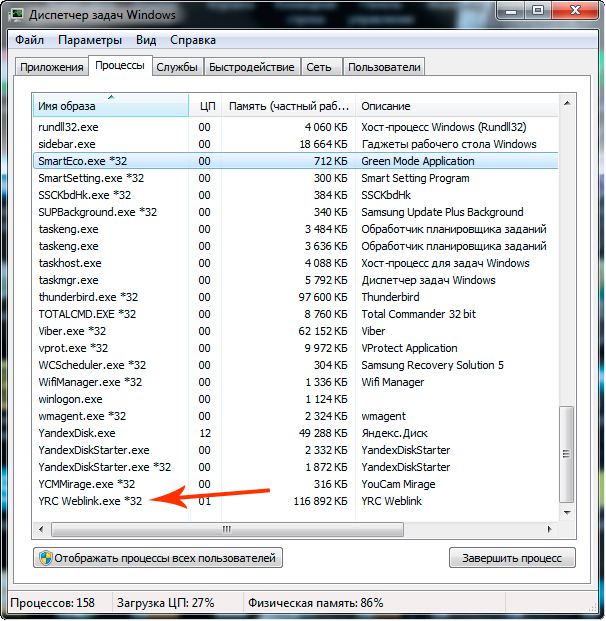Image resolution: width=606 pixels, height=621 pixels.
Task: Click the horizontal scrollbar thumb
Action: pyautogui.click(x=227, y=529)
